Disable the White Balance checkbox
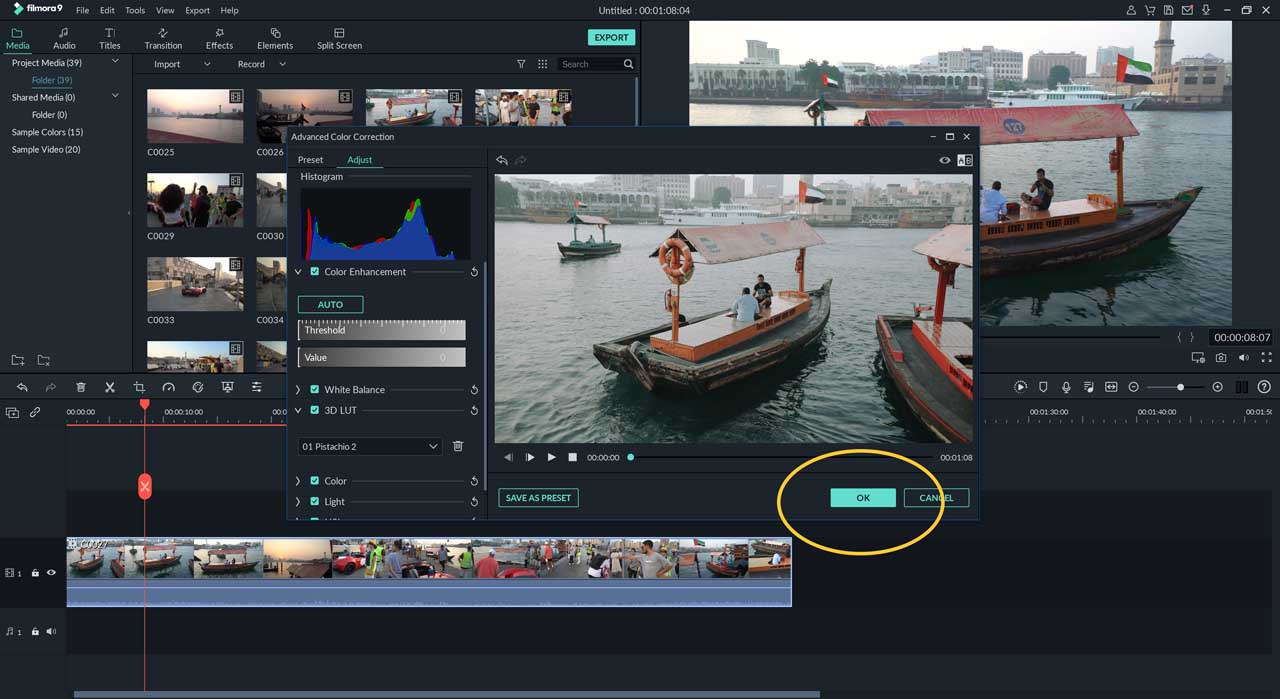Viewport: 1280px width, 699px height. pyautogui.click(x=315, y=390)
